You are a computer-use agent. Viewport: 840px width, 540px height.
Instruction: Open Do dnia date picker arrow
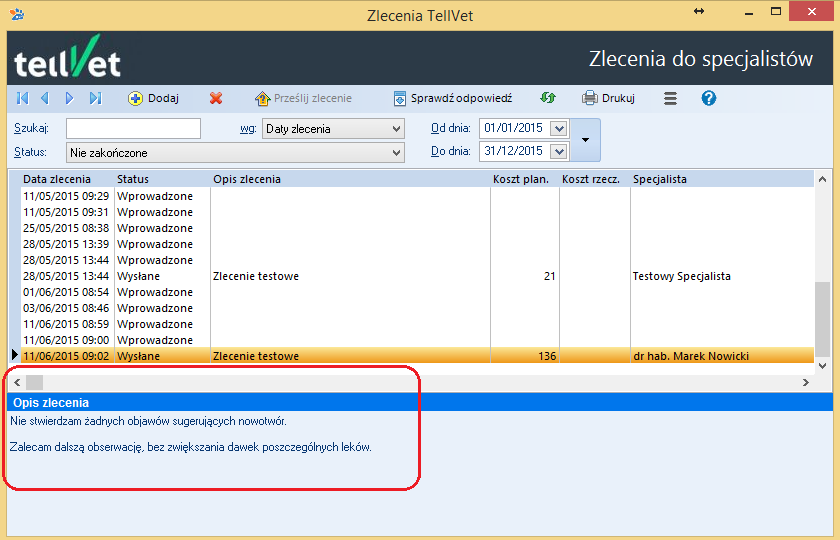pyautogui.click(x=558, y=152)
